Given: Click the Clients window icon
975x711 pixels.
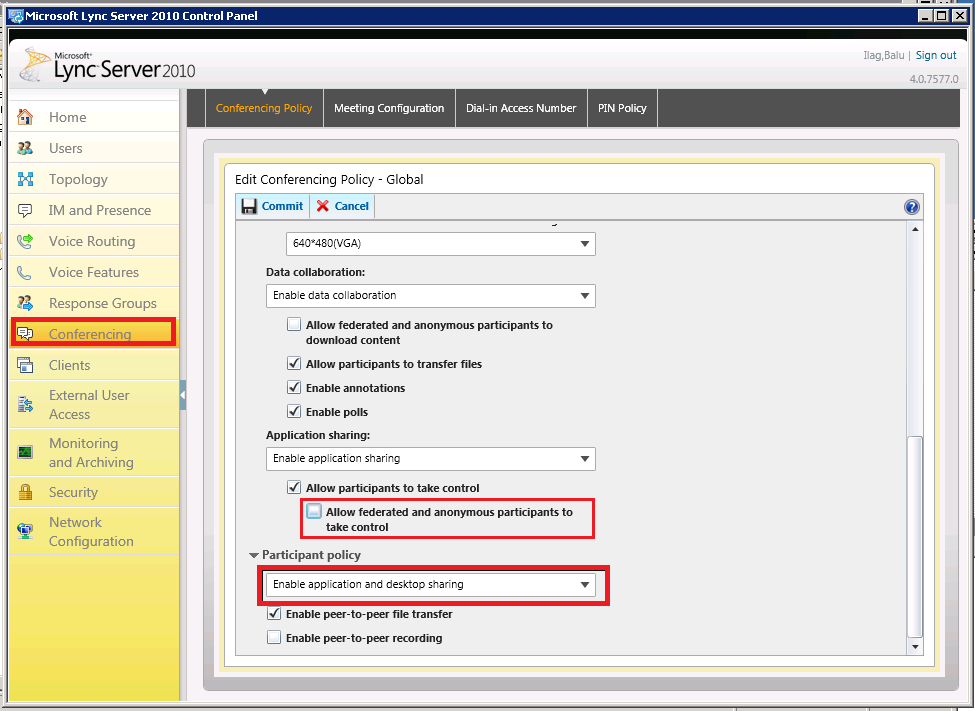Looking at the screenshot, I should (x=25, y=365).
